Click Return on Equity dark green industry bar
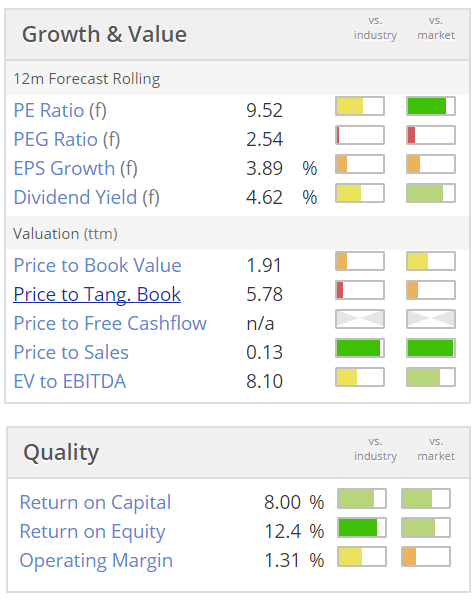 [x=362, y=528]
